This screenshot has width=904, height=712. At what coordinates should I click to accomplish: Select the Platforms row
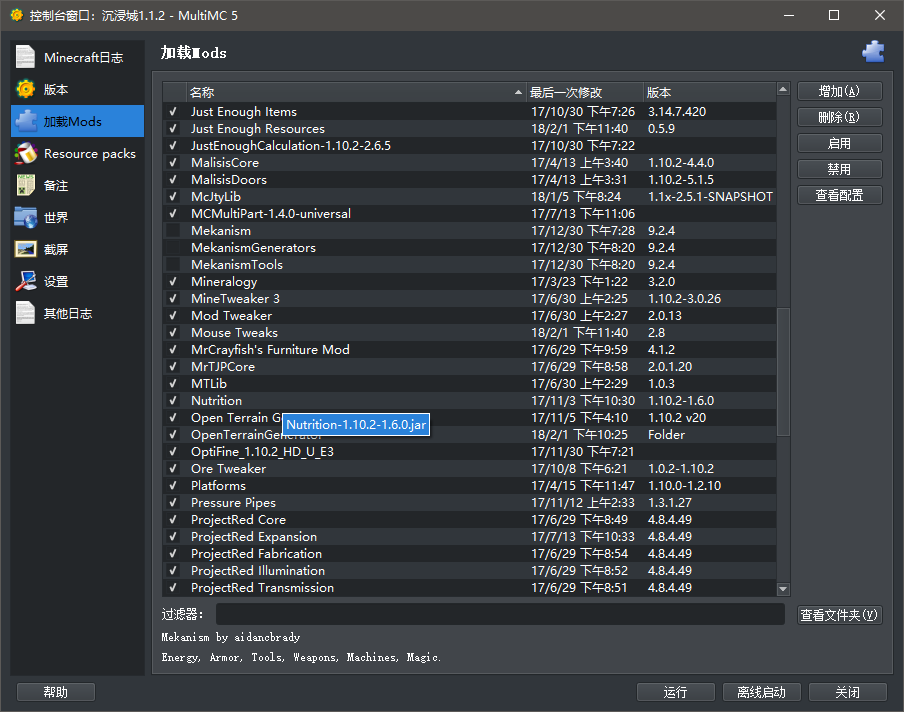point(469,486)
